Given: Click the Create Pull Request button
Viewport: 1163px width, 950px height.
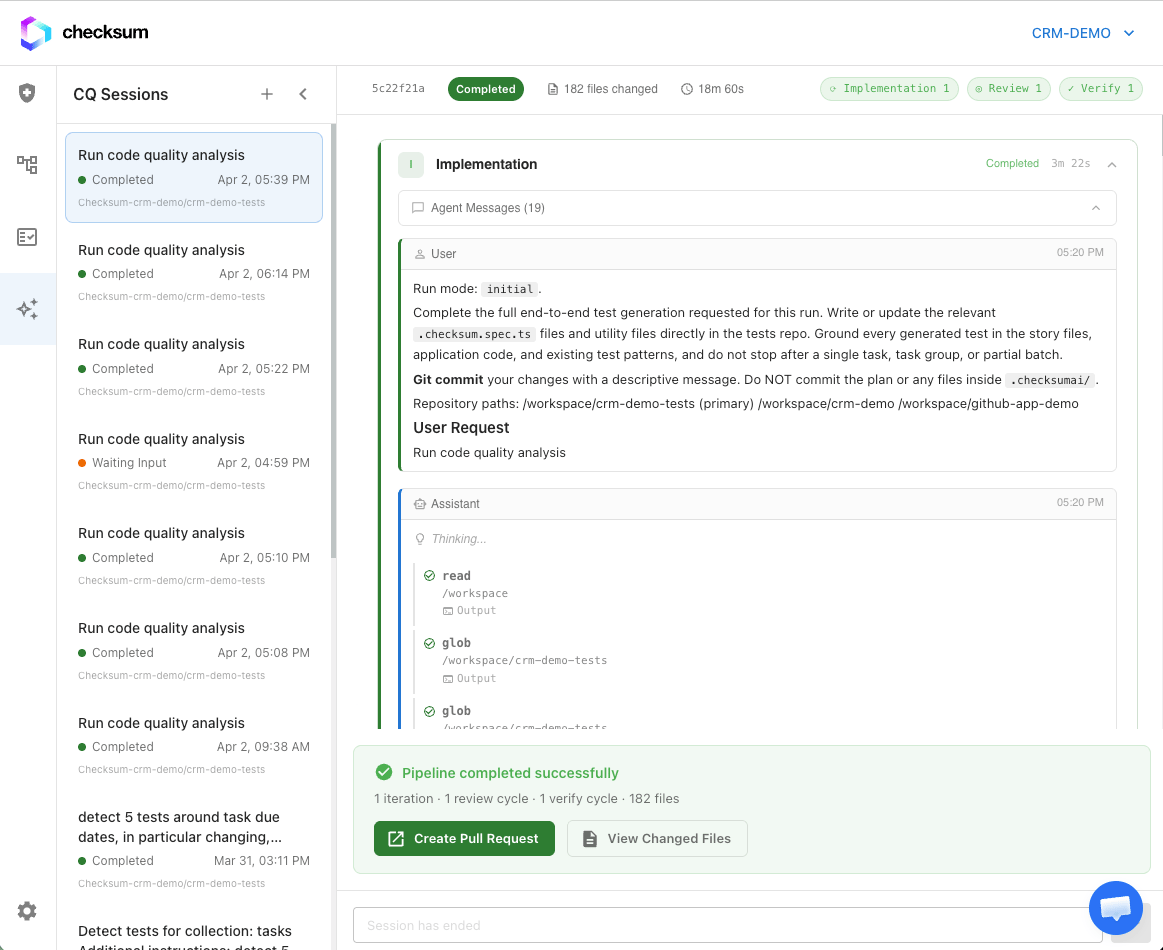Looking at the screenshot, I should tap(464, 838).
